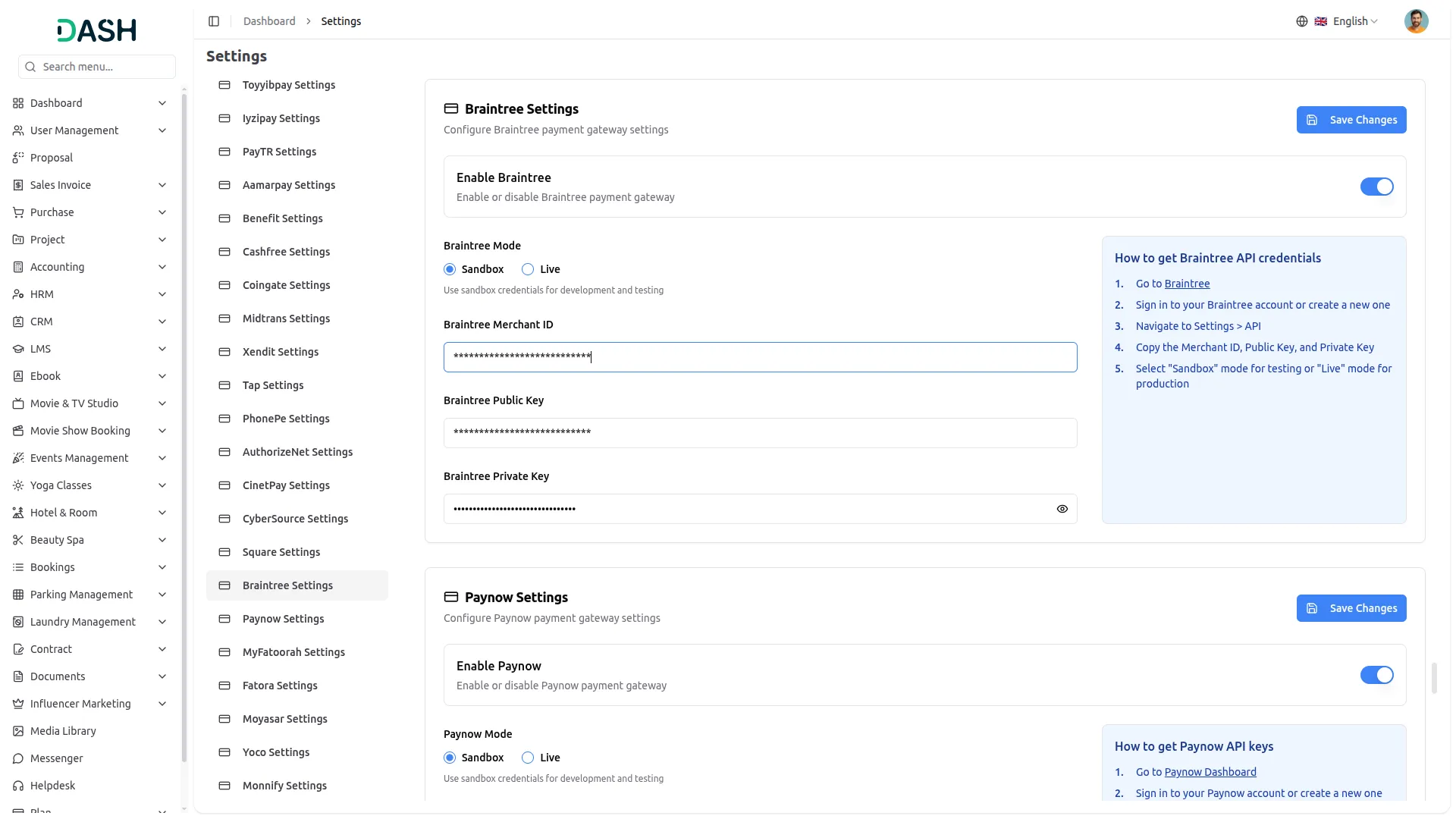Viewport: 1456px width, 819px height.
Task: Click the settings page scrollbar thumb
Action: (1434, 678)
